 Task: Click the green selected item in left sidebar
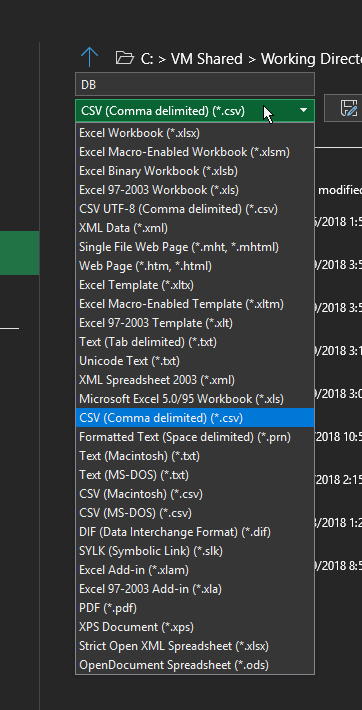(19, 253)
